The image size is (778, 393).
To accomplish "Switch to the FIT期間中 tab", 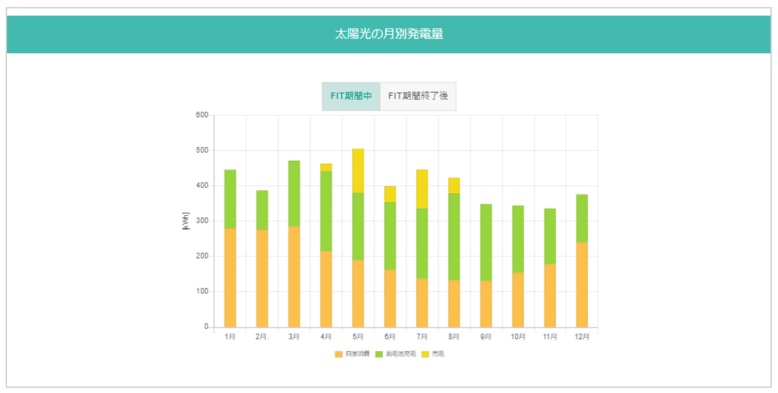I will point(351,96).
